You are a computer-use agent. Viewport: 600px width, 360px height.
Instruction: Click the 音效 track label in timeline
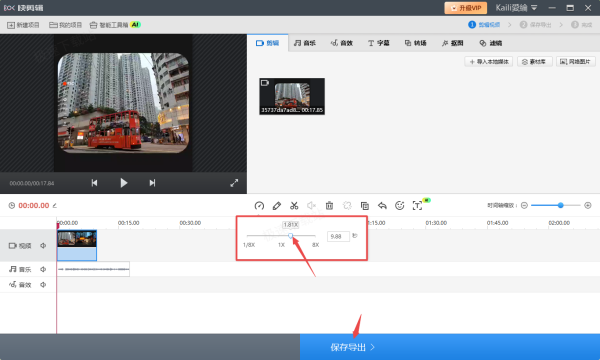pyautogui.click(x=20, y=285)
